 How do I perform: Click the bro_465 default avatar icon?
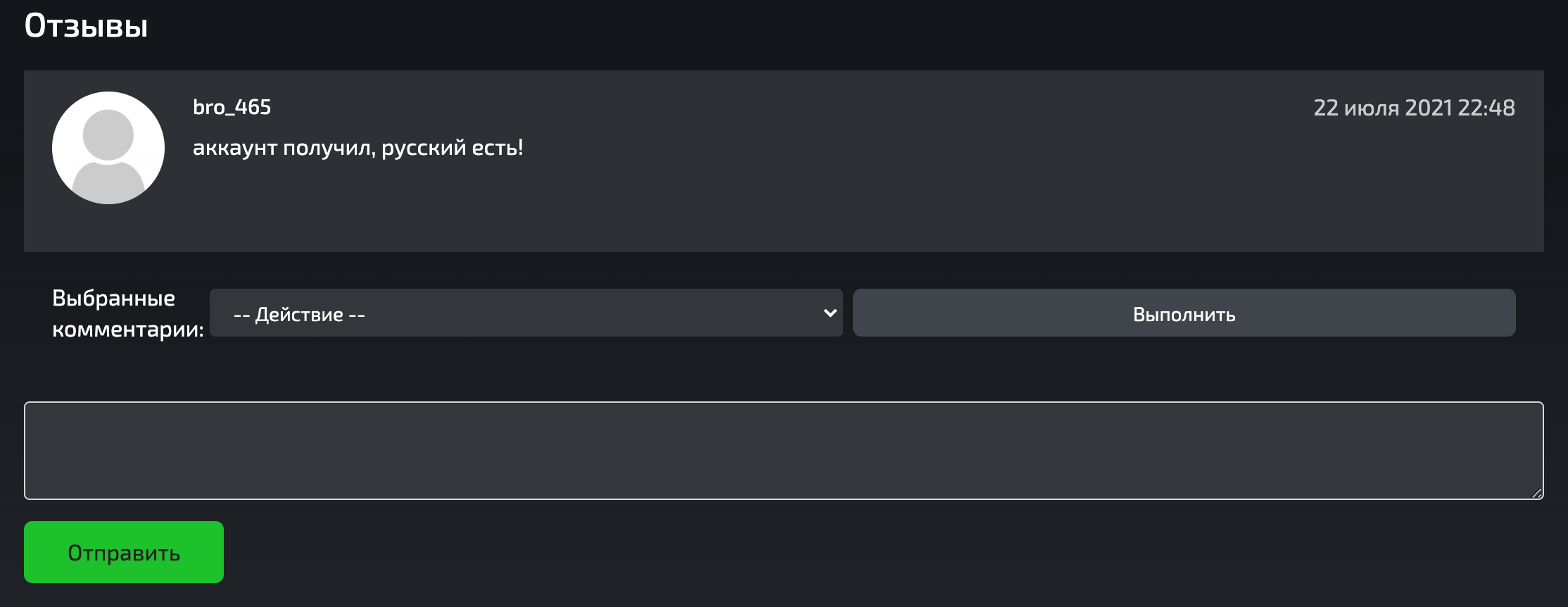[108, 148]
